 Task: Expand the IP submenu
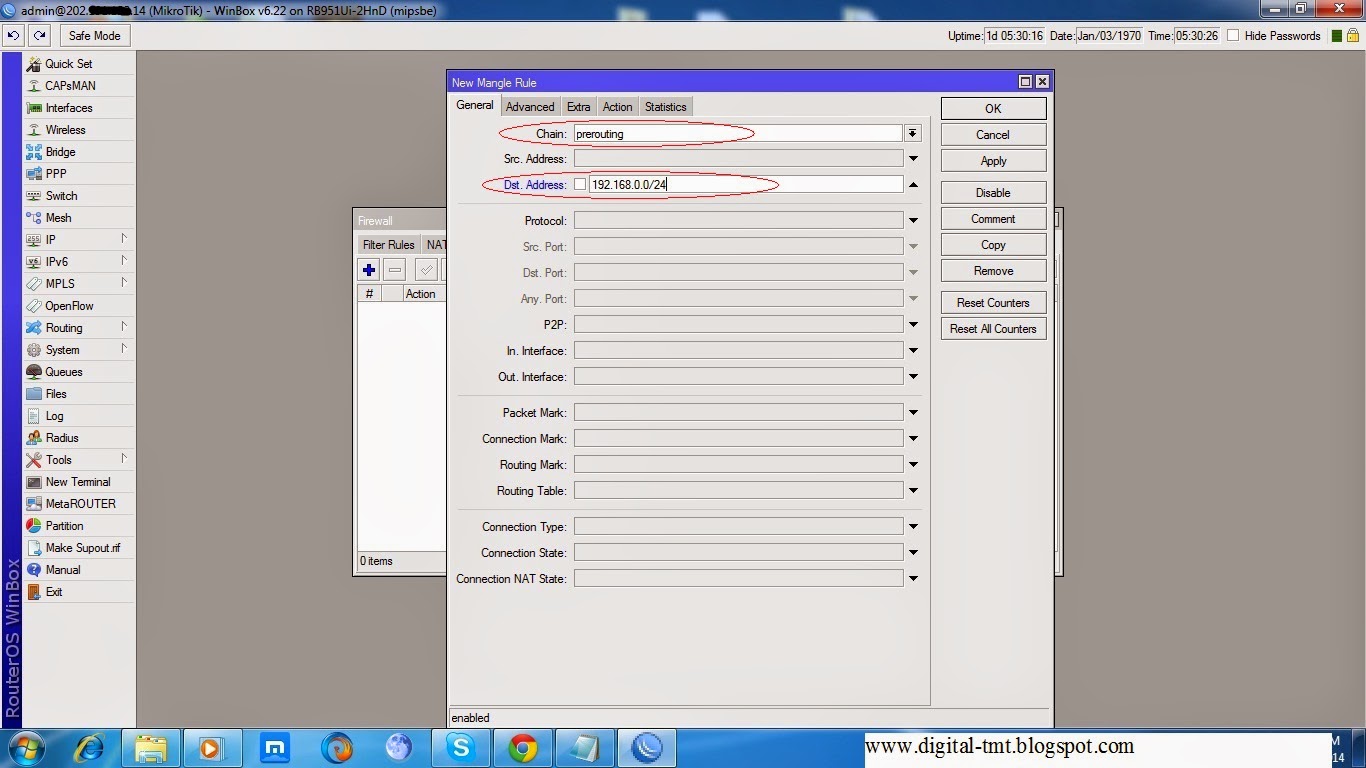pos(79,239)
